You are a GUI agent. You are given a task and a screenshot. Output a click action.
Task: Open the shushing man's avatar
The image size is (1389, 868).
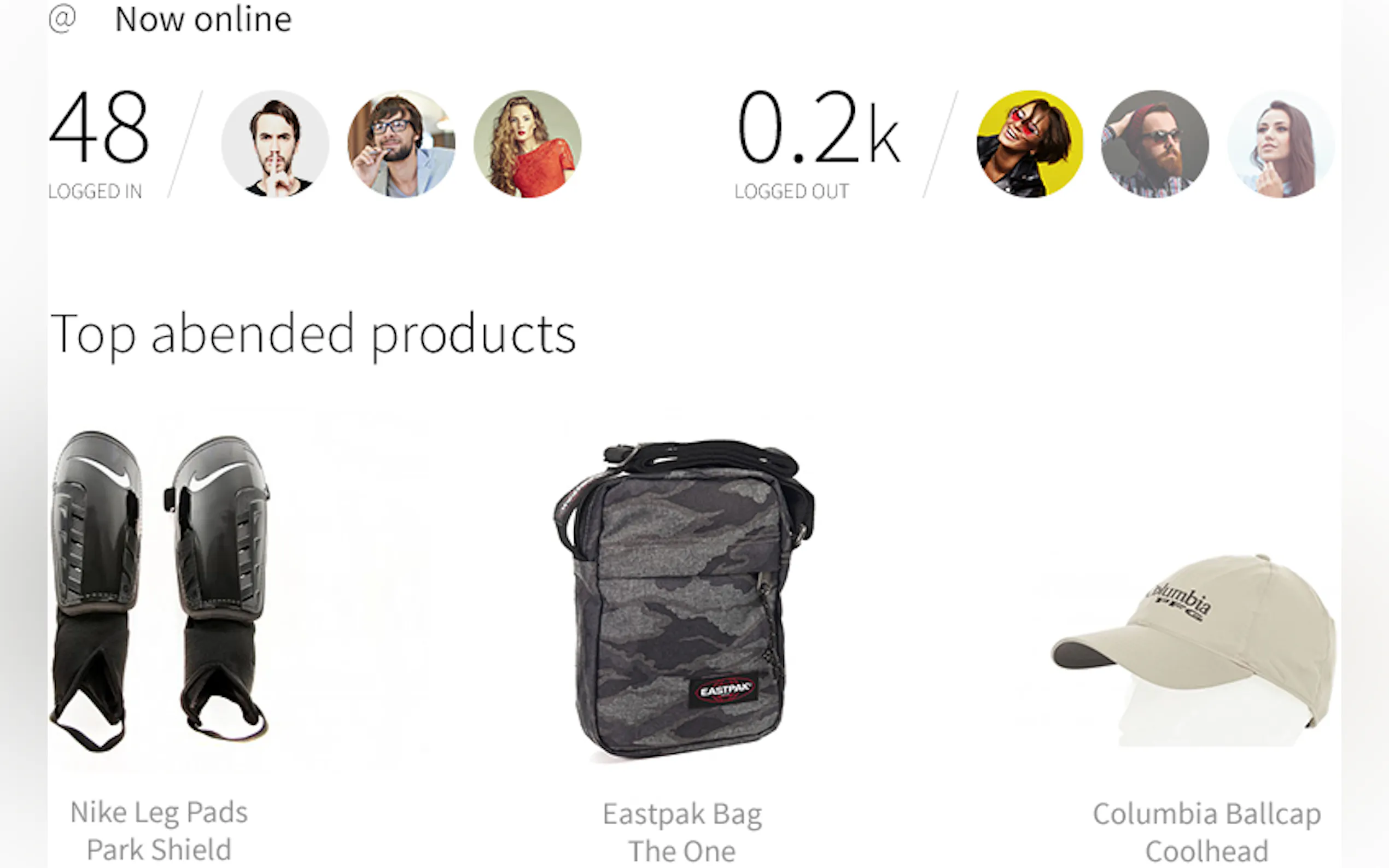pos(275,144)
